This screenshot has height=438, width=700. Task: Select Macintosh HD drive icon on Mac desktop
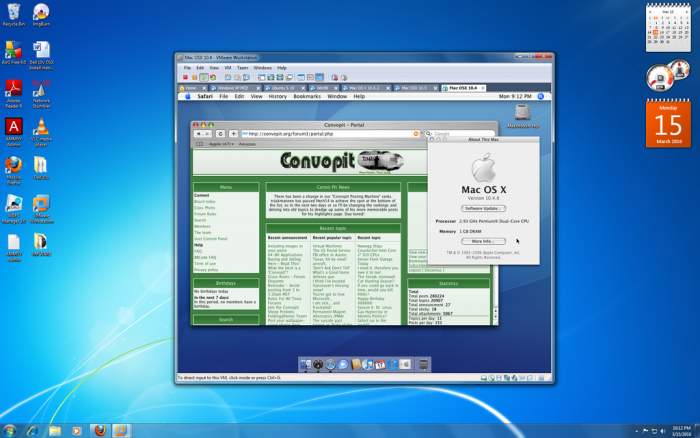(522, 116)
